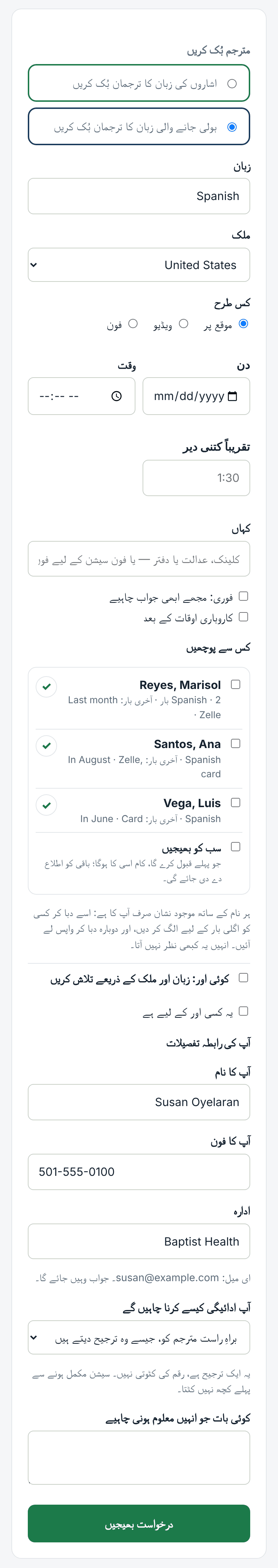
Task: Check the send-to-everyone checkbox
Action: tap(236, 847)
